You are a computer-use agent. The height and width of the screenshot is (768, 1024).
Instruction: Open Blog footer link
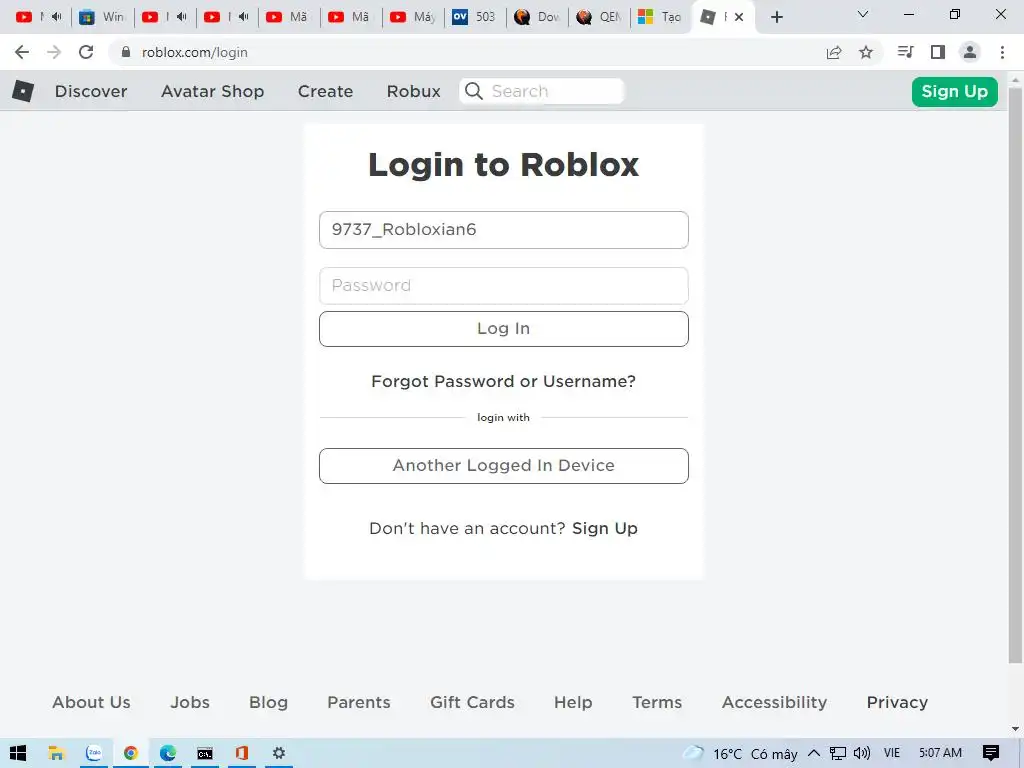[x=268, y=702]
